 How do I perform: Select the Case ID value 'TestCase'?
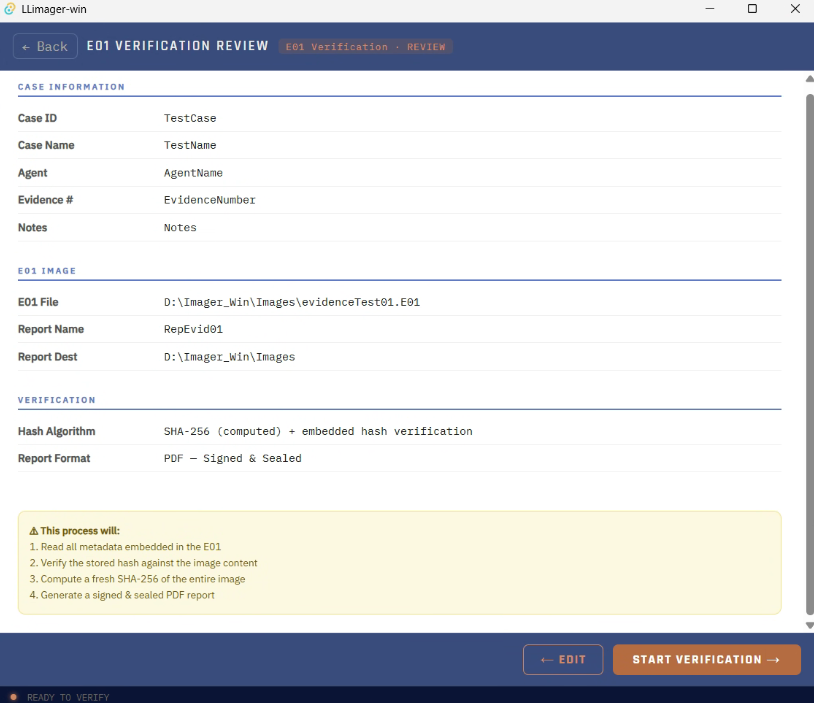(x=190, y=118)
